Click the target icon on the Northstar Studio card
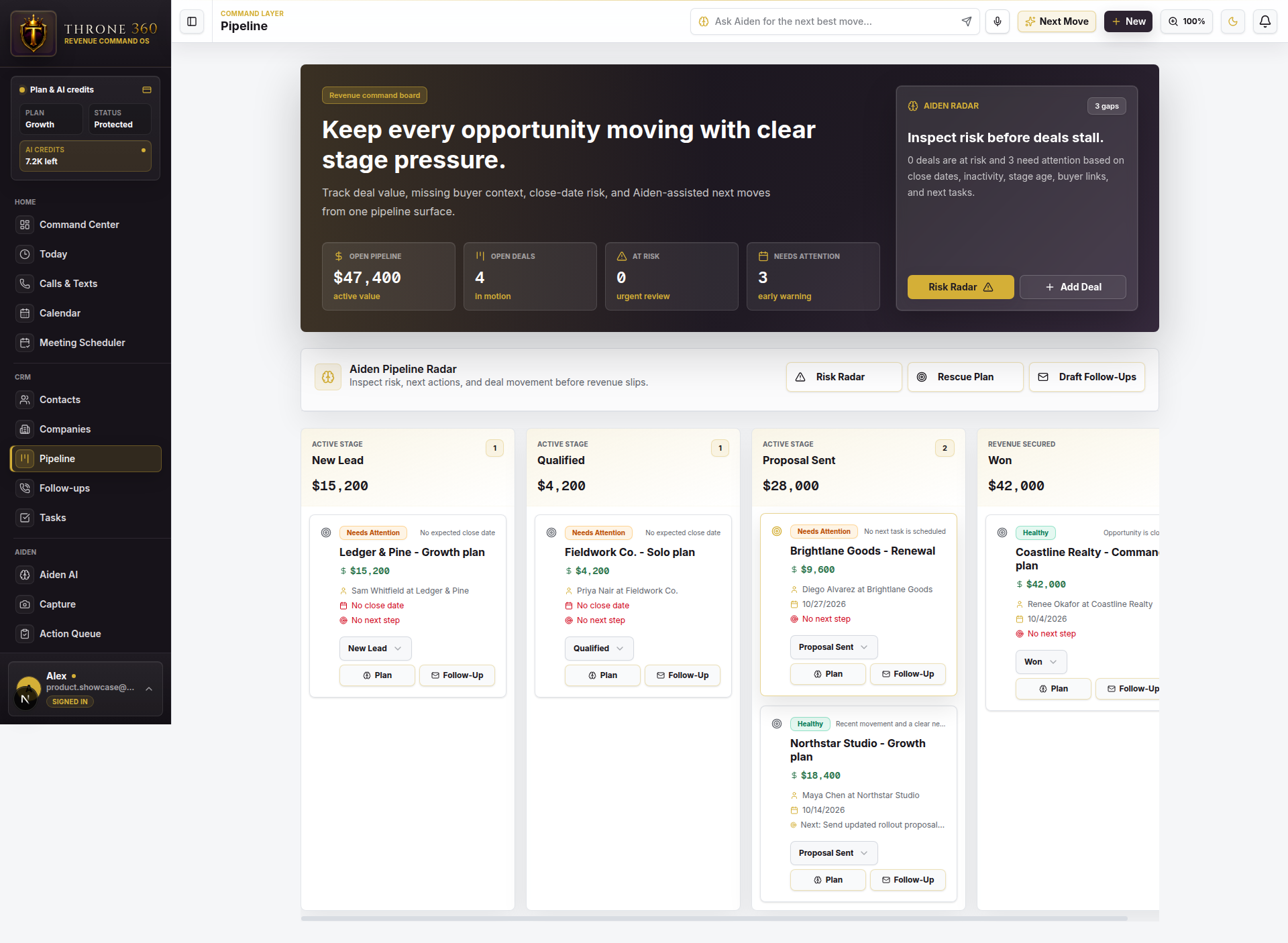 tap(777, 724)
